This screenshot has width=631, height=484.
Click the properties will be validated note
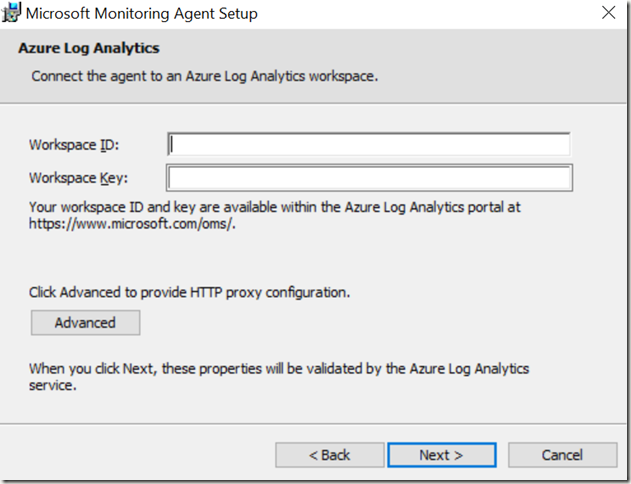coord(279,377)
